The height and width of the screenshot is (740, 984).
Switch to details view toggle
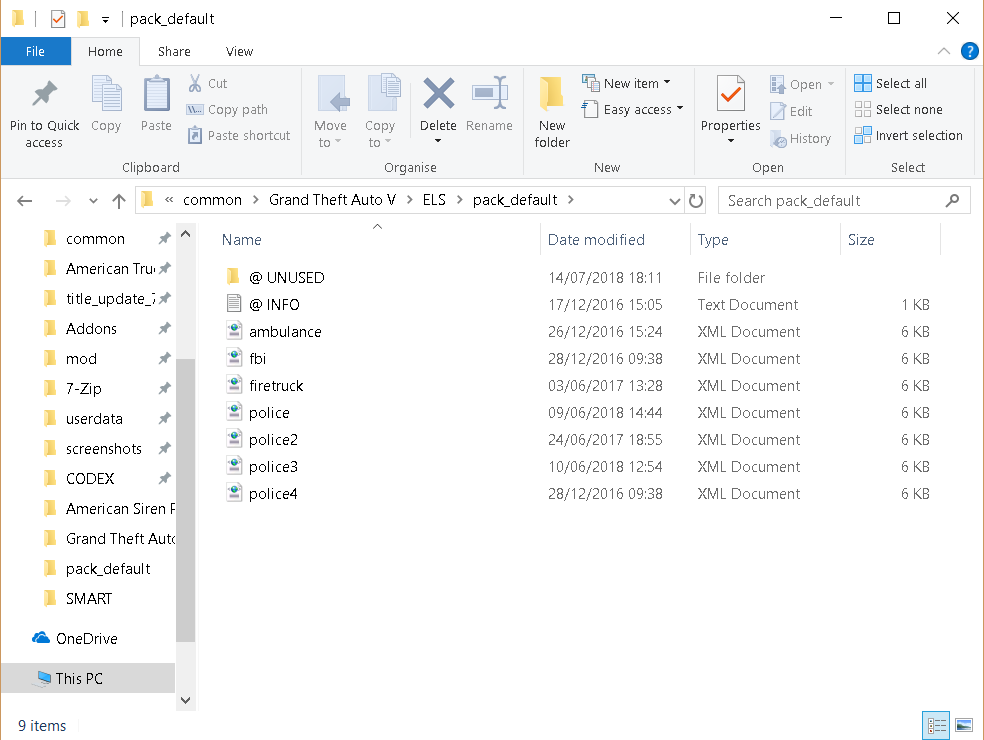pyautogui.click(x=937, y=725)
